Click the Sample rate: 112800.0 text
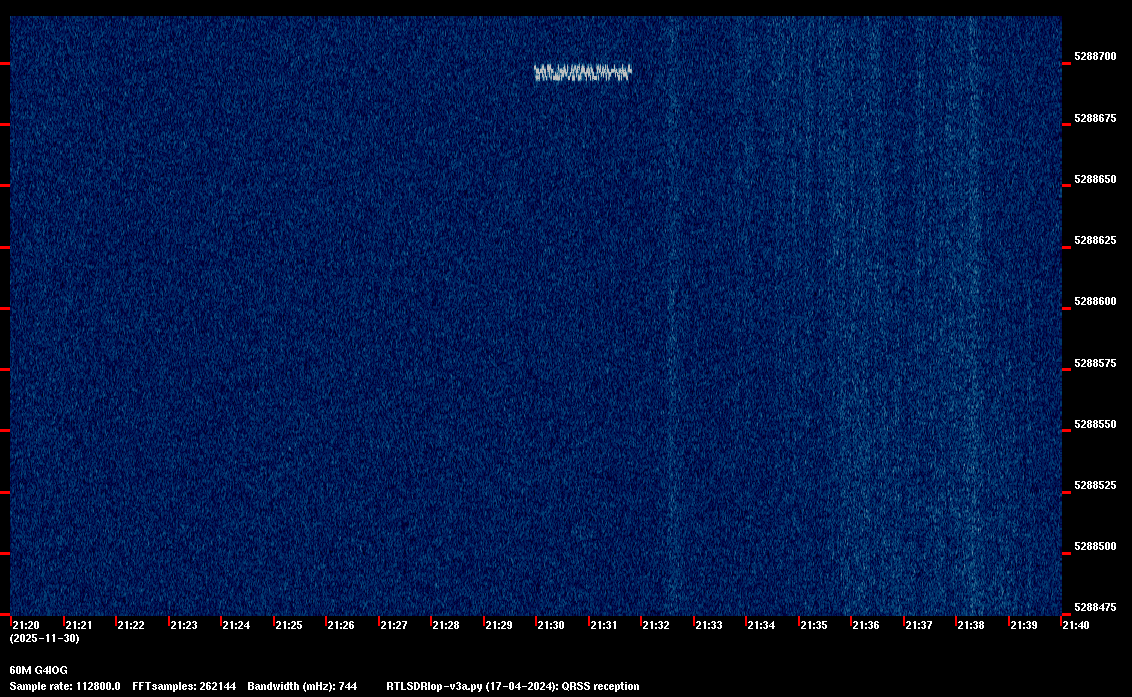 [65, 686]
